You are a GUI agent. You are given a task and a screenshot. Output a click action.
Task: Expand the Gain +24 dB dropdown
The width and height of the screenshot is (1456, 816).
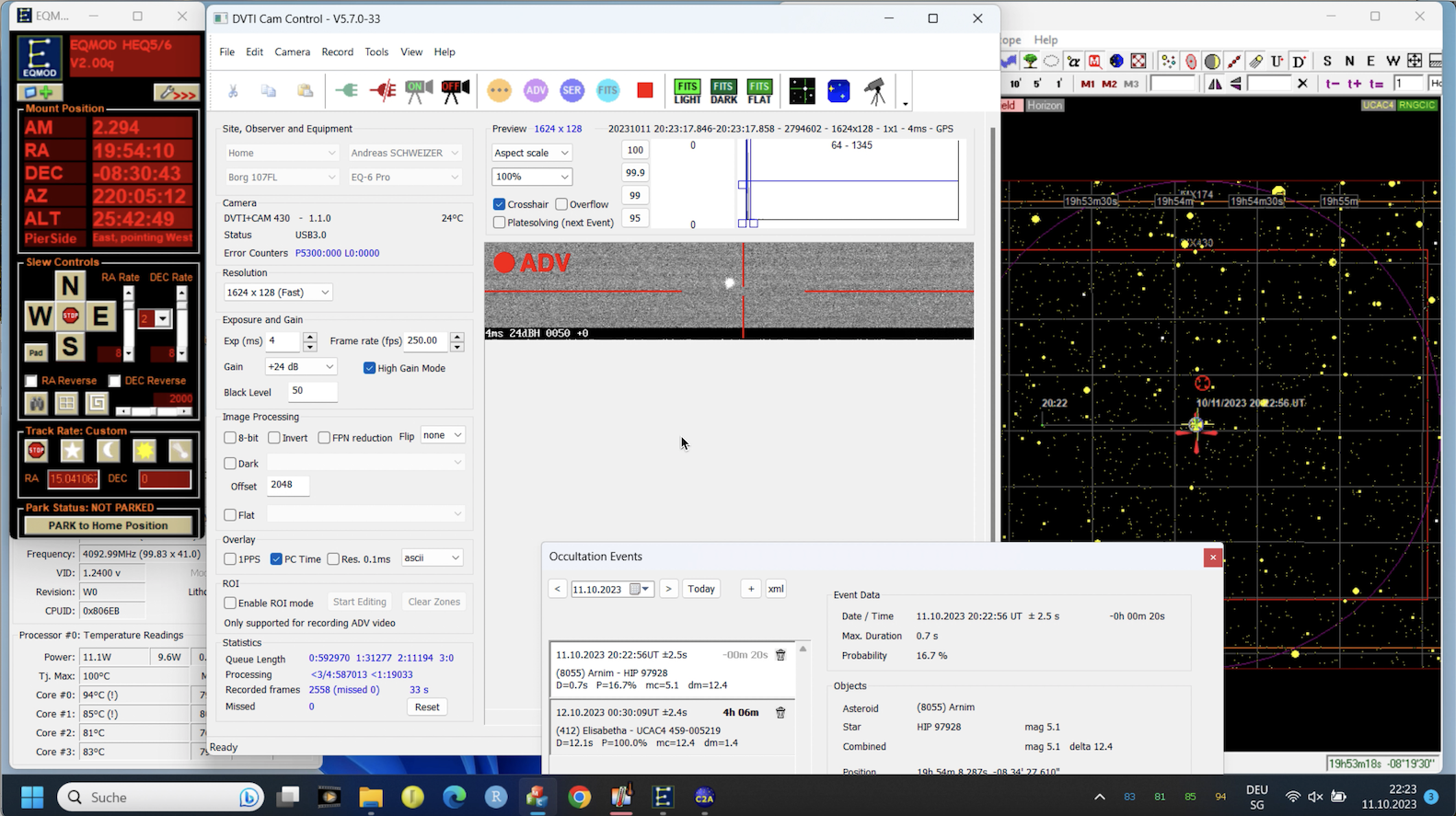[x=300, y=367]
